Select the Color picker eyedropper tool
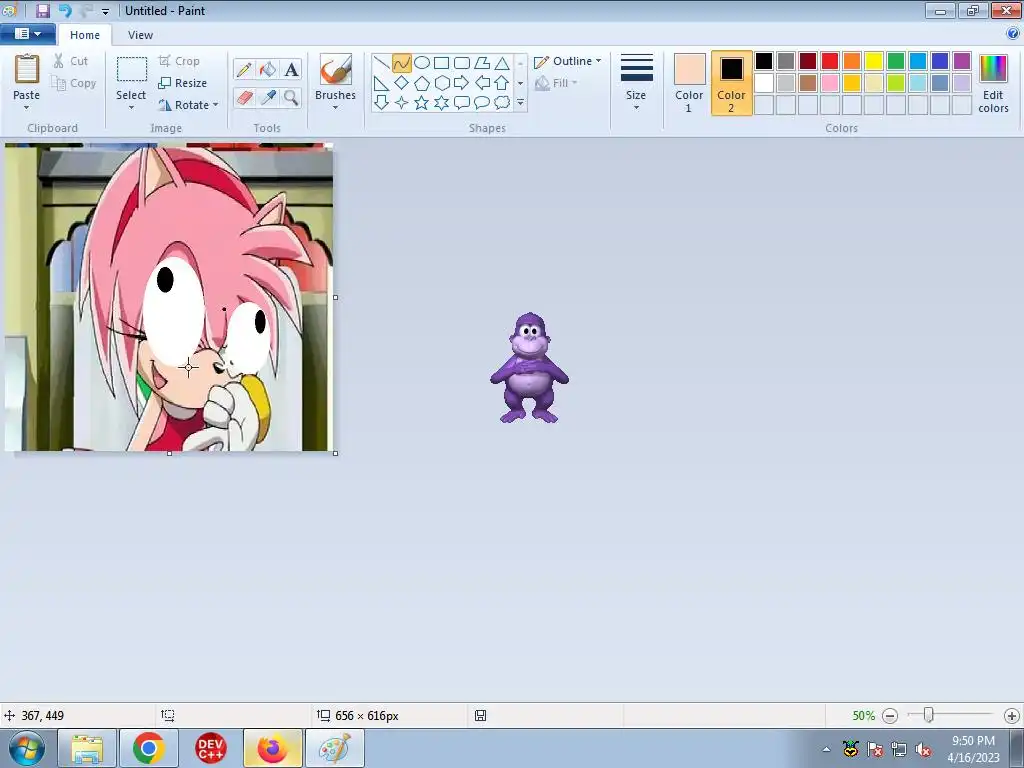 click(267, 98)
